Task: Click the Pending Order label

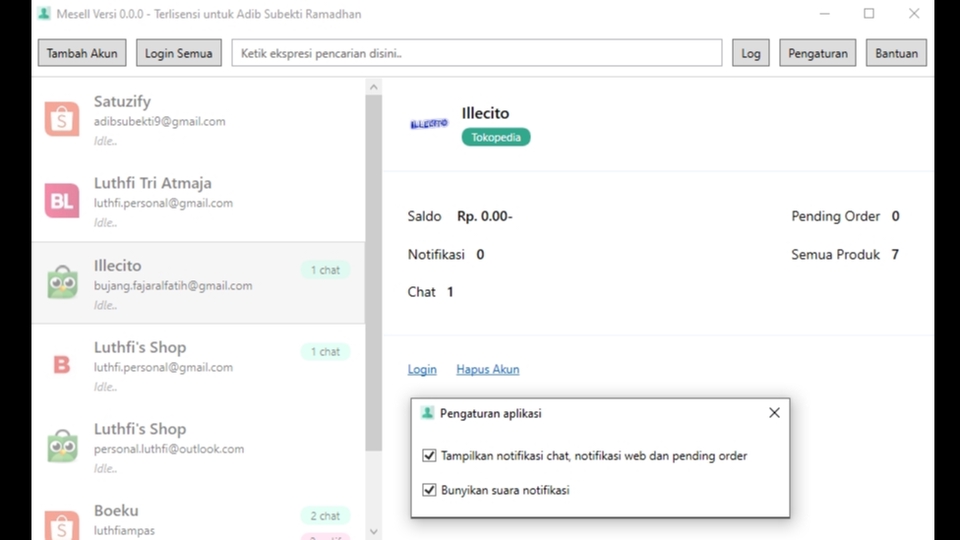Action: tap(836, 216)
